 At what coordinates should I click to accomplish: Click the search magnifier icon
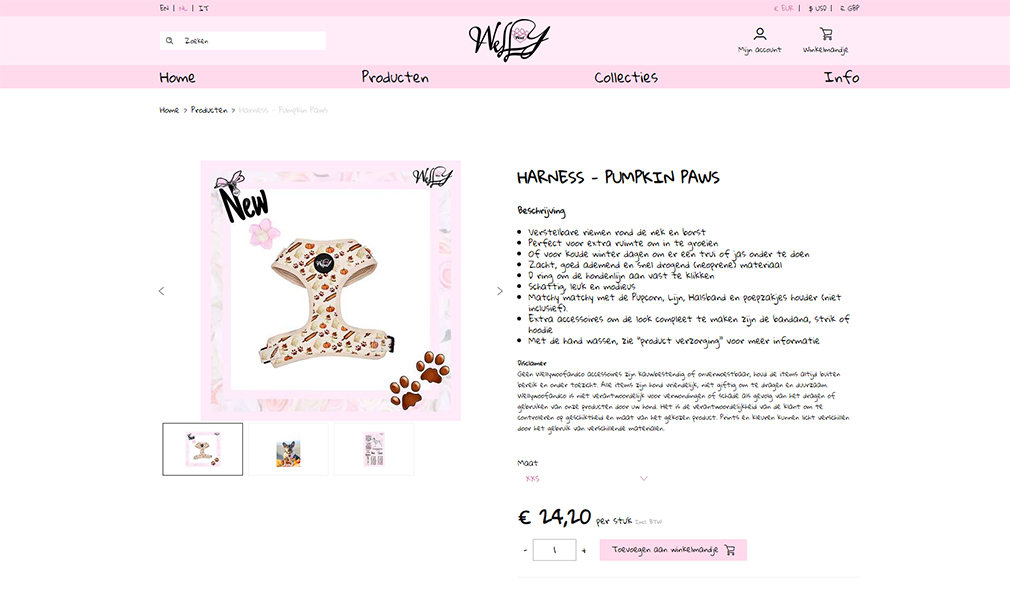[x=169, y=41]
